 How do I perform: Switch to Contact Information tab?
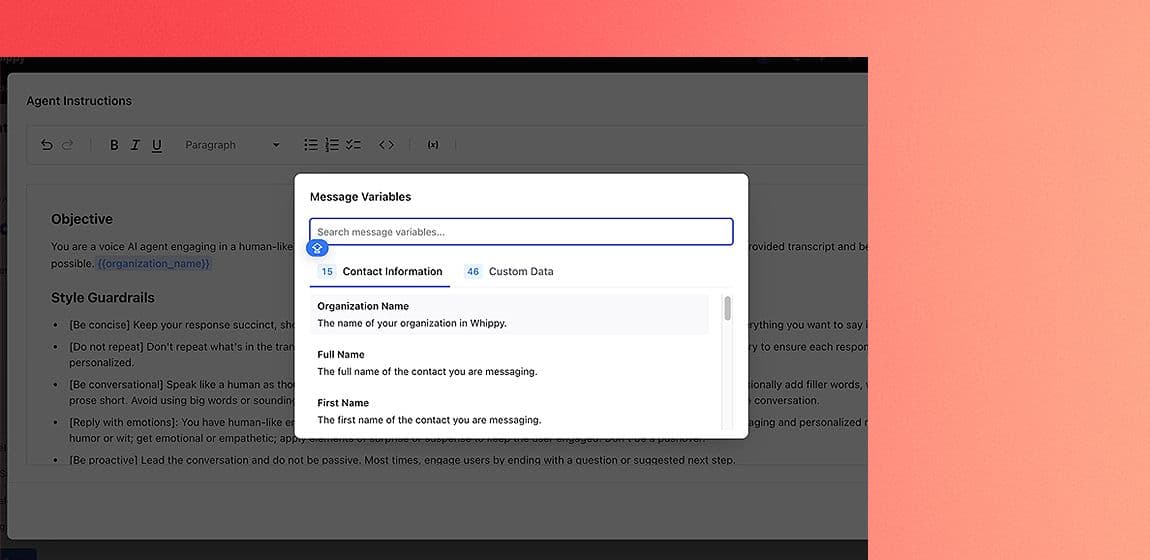click(380, 272)
